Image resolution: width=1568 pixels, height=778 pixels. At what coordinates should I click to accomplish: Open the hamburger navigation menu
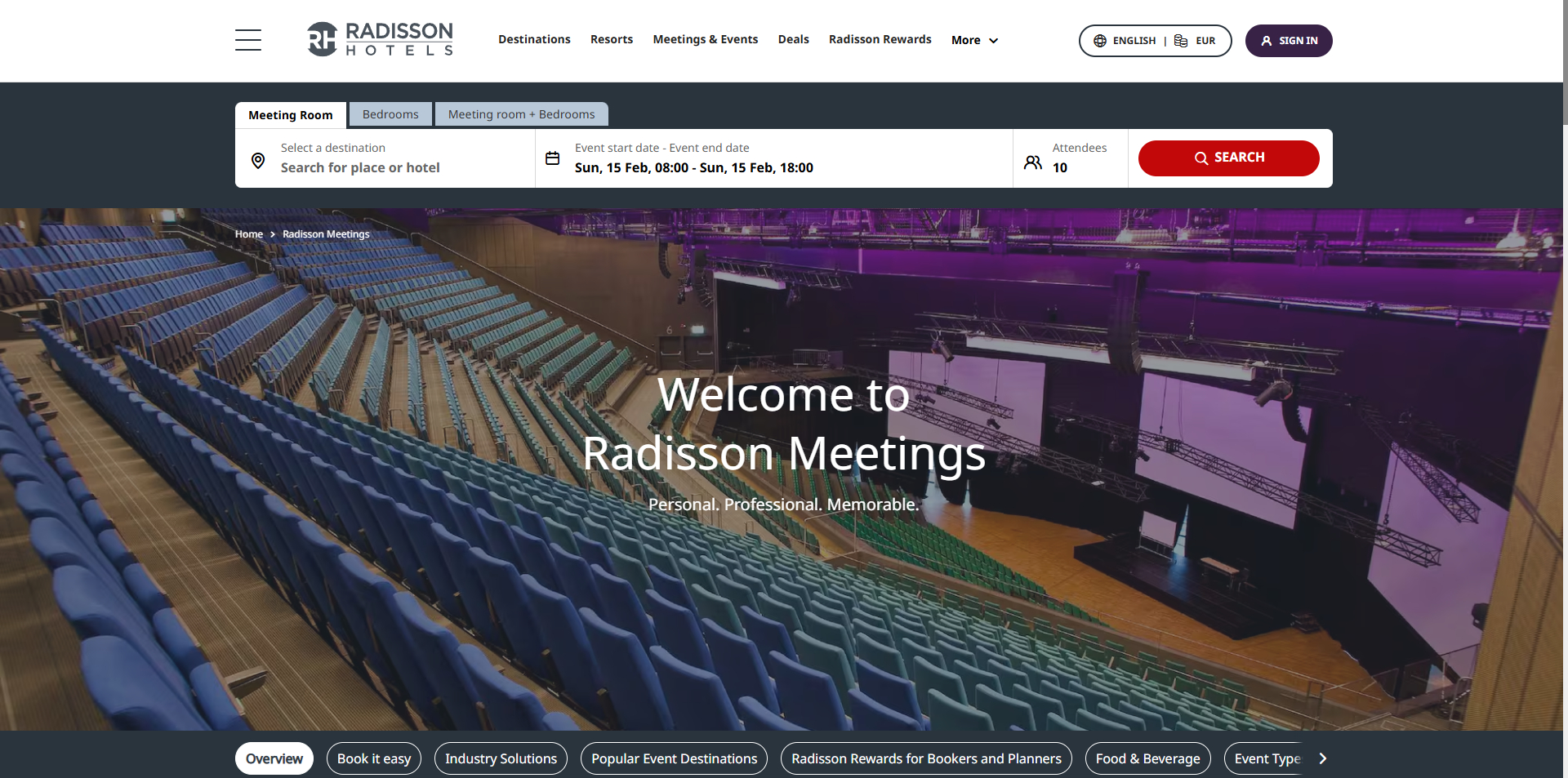[x=247, y=39]
